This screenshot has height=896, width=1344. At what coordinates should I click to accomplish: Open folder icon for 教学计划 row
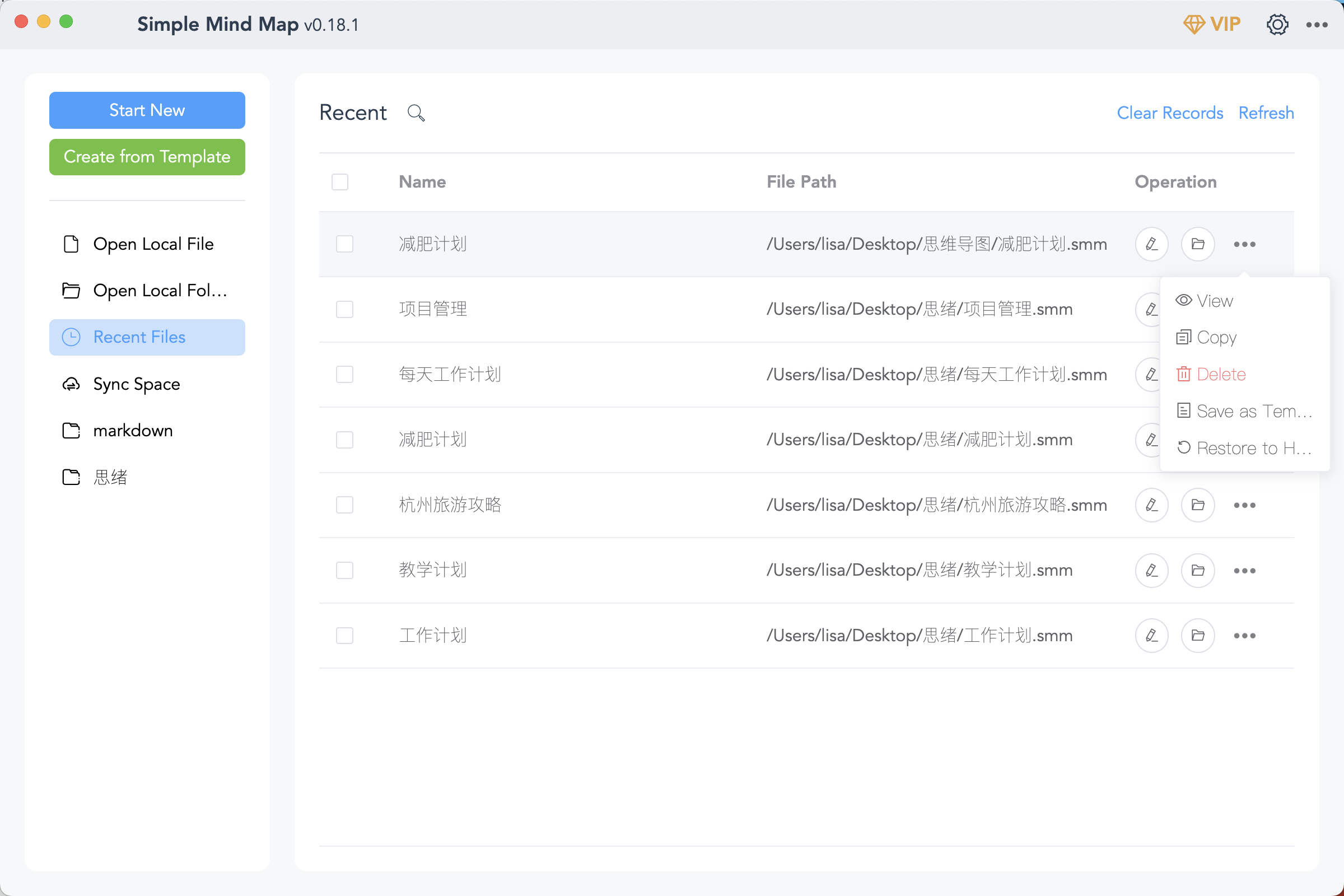tap(1198, 570)
